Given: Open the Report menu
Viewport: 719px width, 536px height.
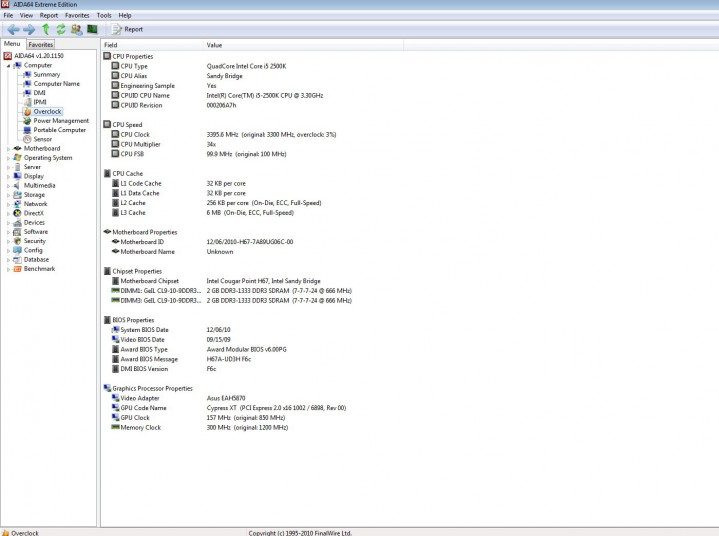Looking at the screenshot, I should (49, 15).
